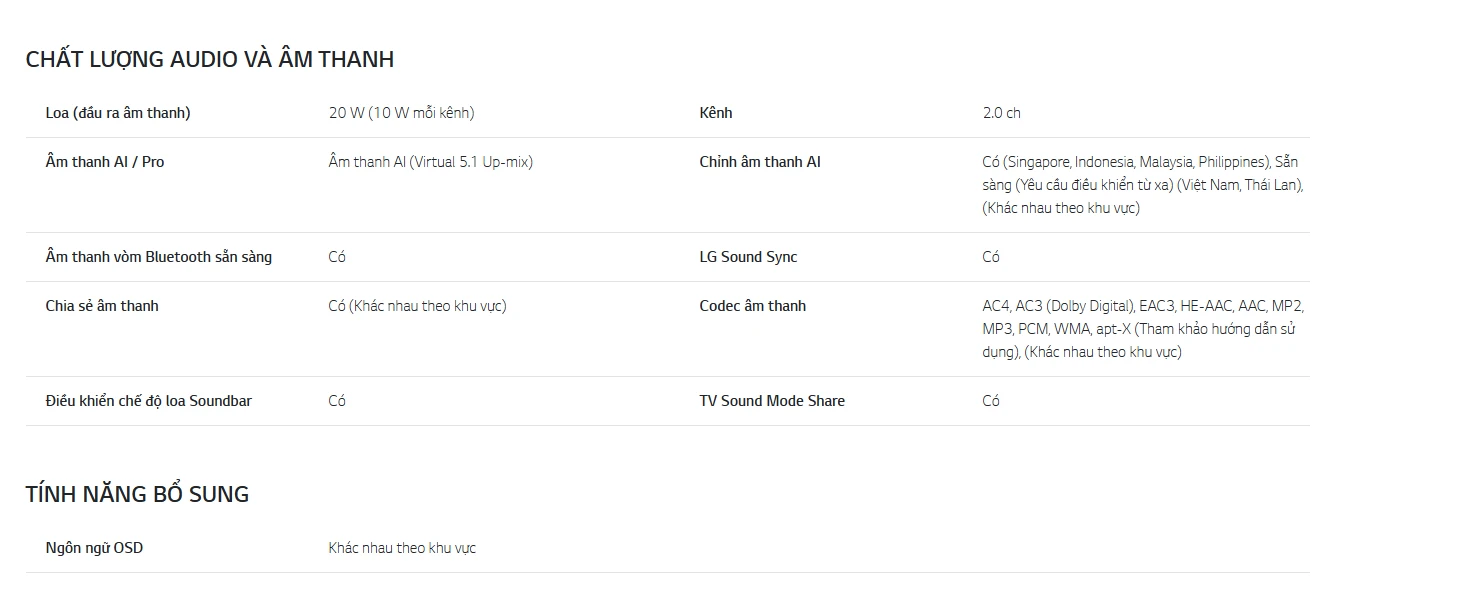Click the CHẤT LƯỢNG AUDIO VÀ ÂM THANH heading

210,59
